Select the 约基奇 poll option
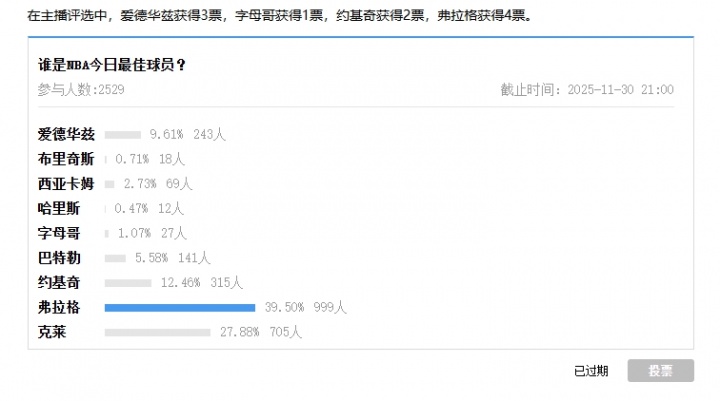Screen dimensions: 720x401 point(59,282)
